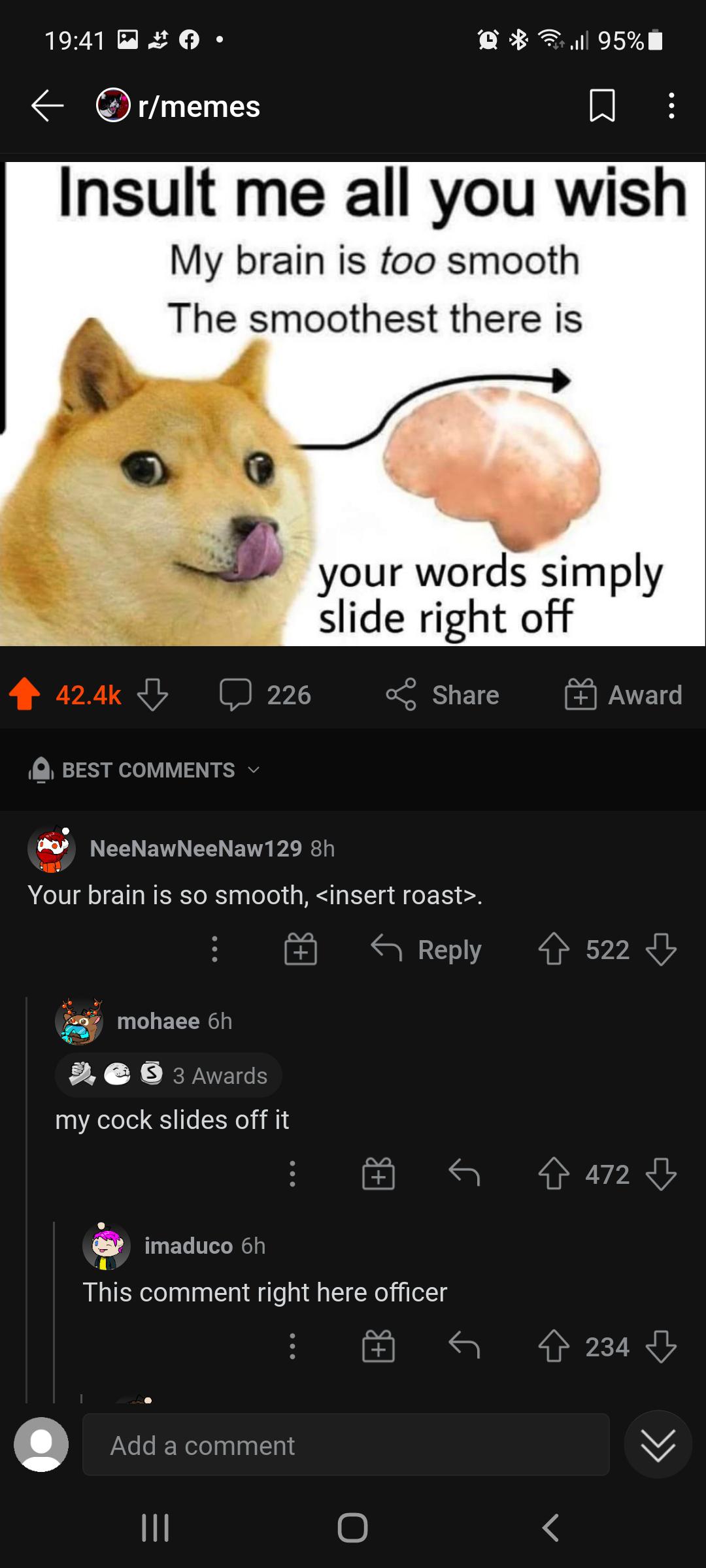Tap the Share button

(x=443, y=694)
